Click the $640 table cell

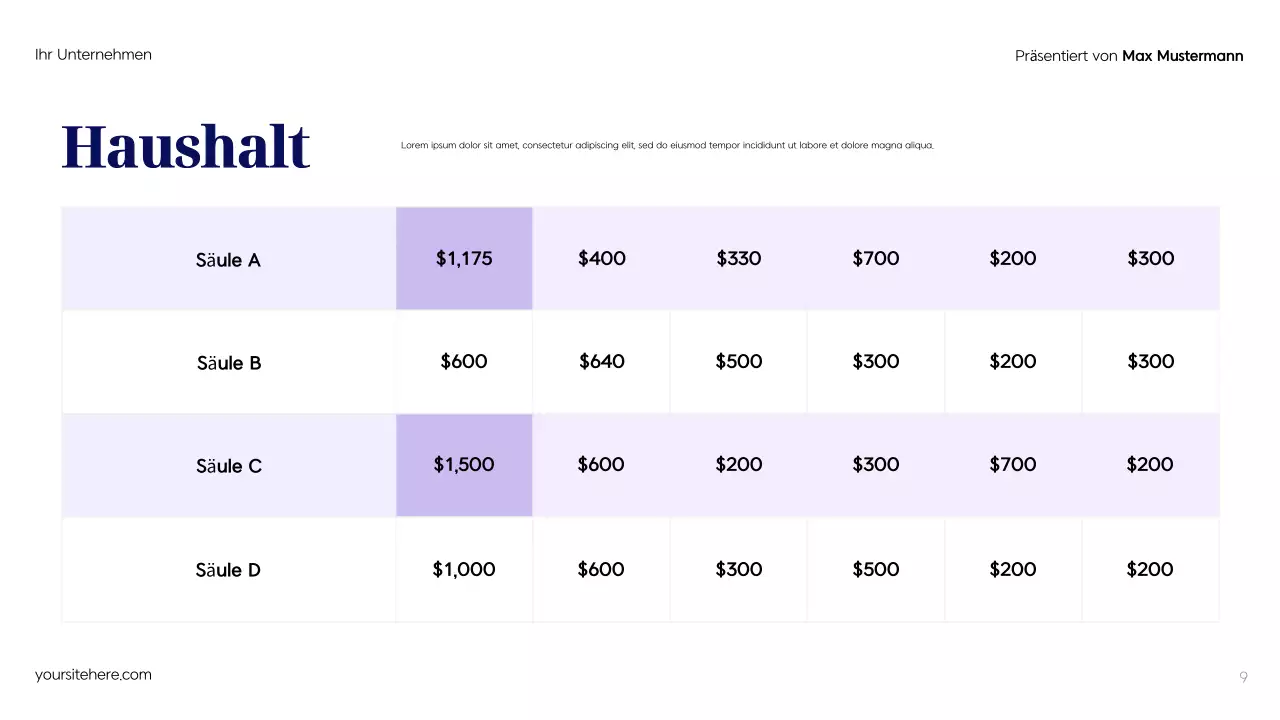pyautogui.click(x=601, y=361)
